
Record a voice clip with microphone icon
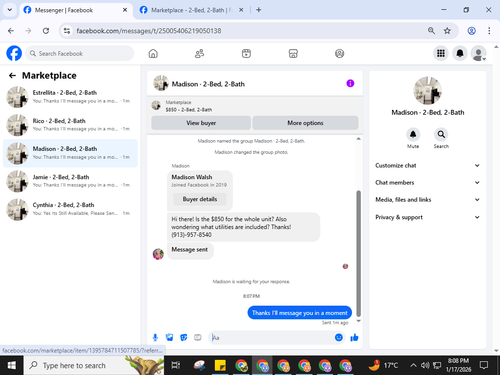point(155,338)
